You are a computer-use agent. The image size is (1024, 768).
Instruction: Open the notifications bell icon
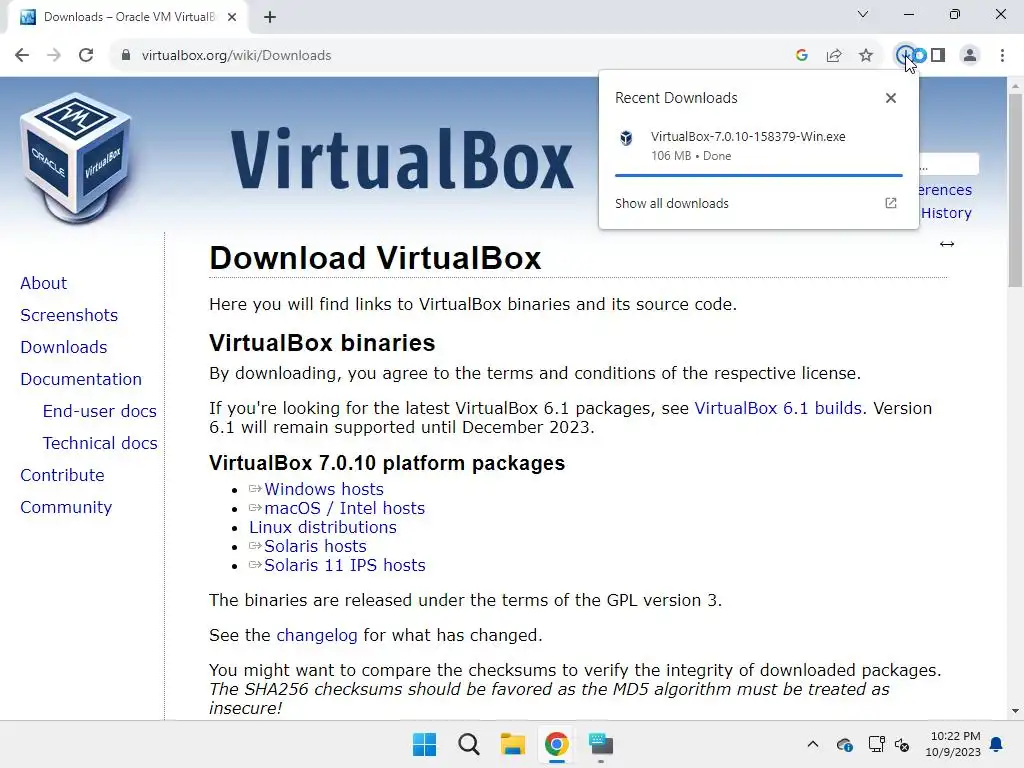(x=997, y=744)
